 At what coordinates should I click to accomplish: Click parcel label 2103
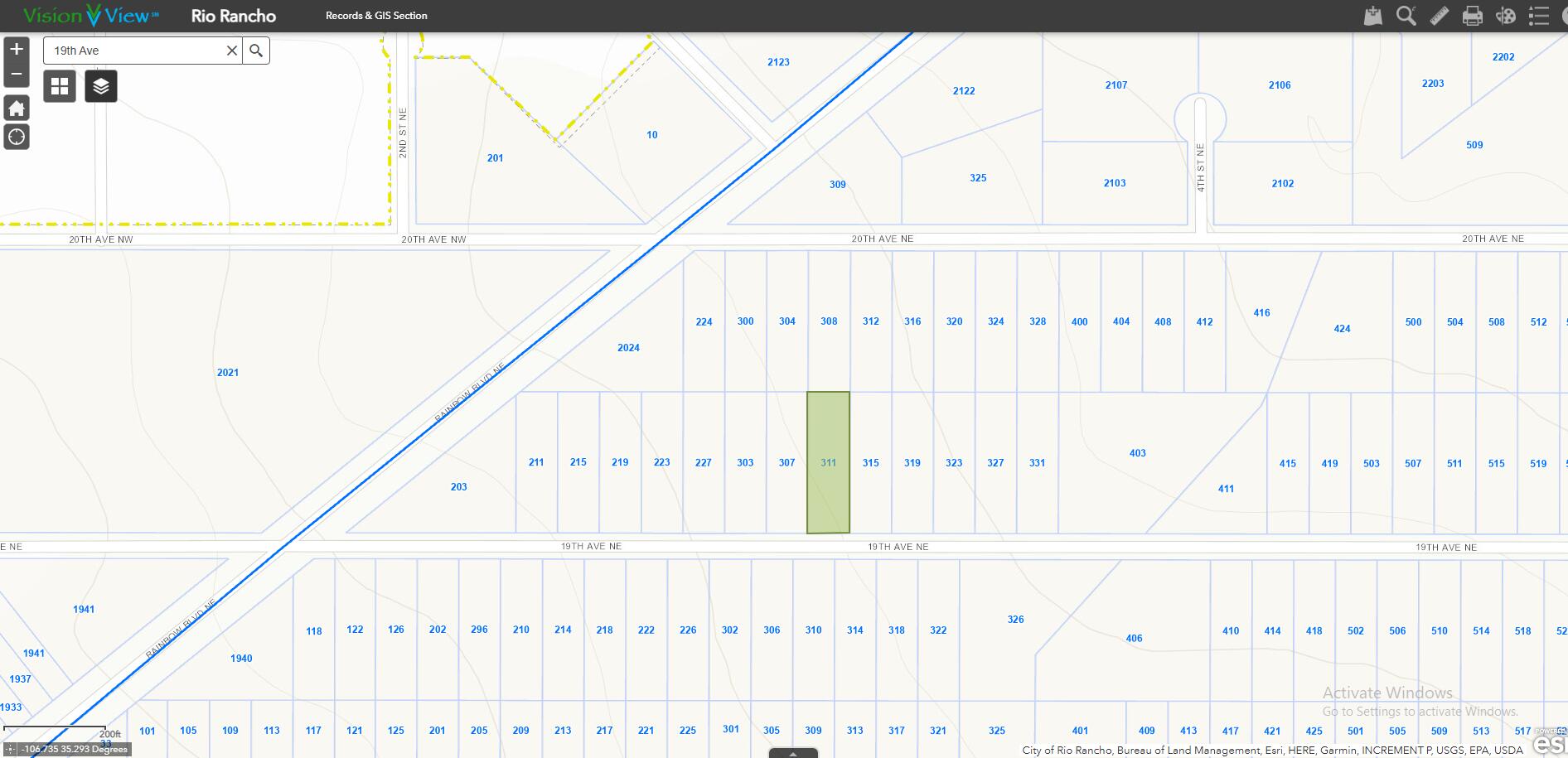click(x=1115, y=183)
